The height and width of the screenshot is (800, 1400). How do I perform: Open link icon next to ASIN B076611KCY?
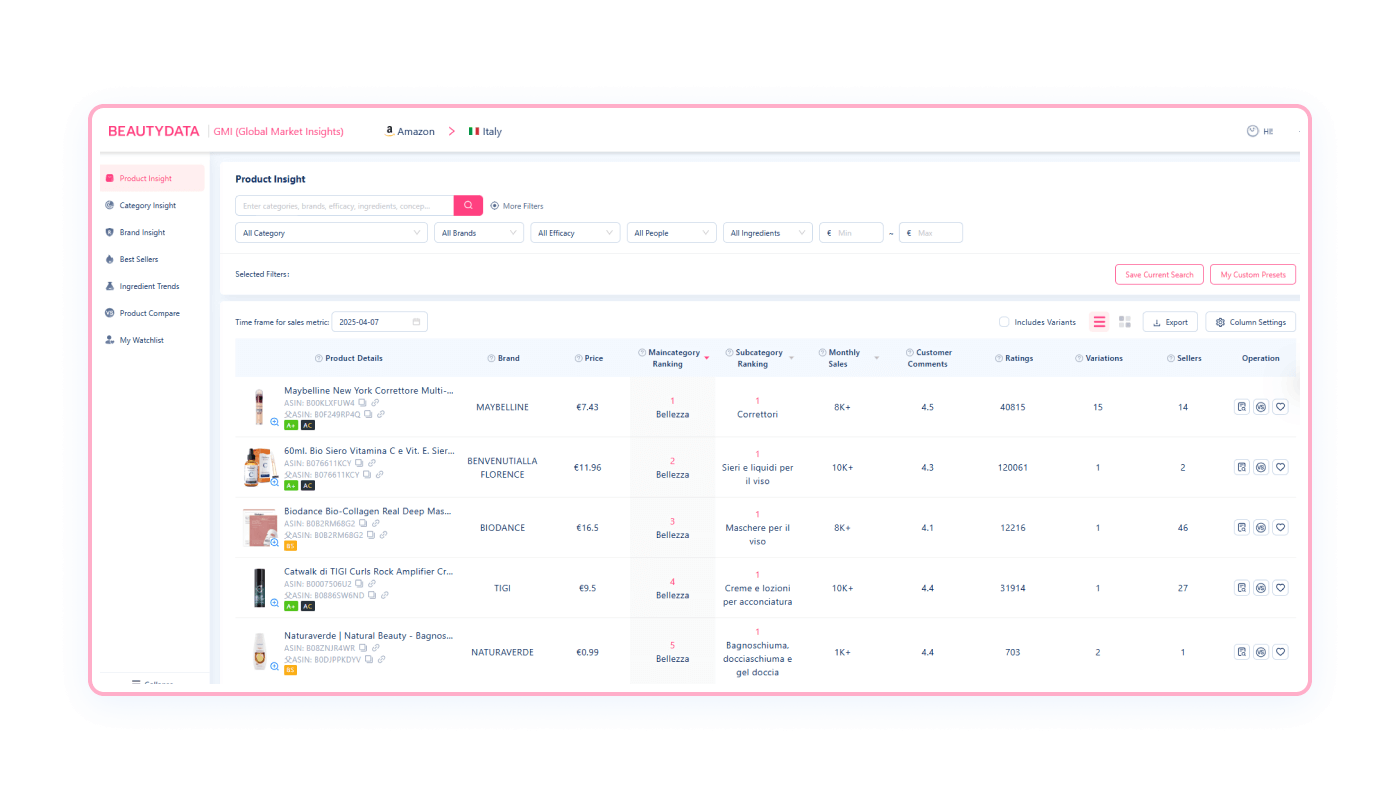click(x=373, y=463)
